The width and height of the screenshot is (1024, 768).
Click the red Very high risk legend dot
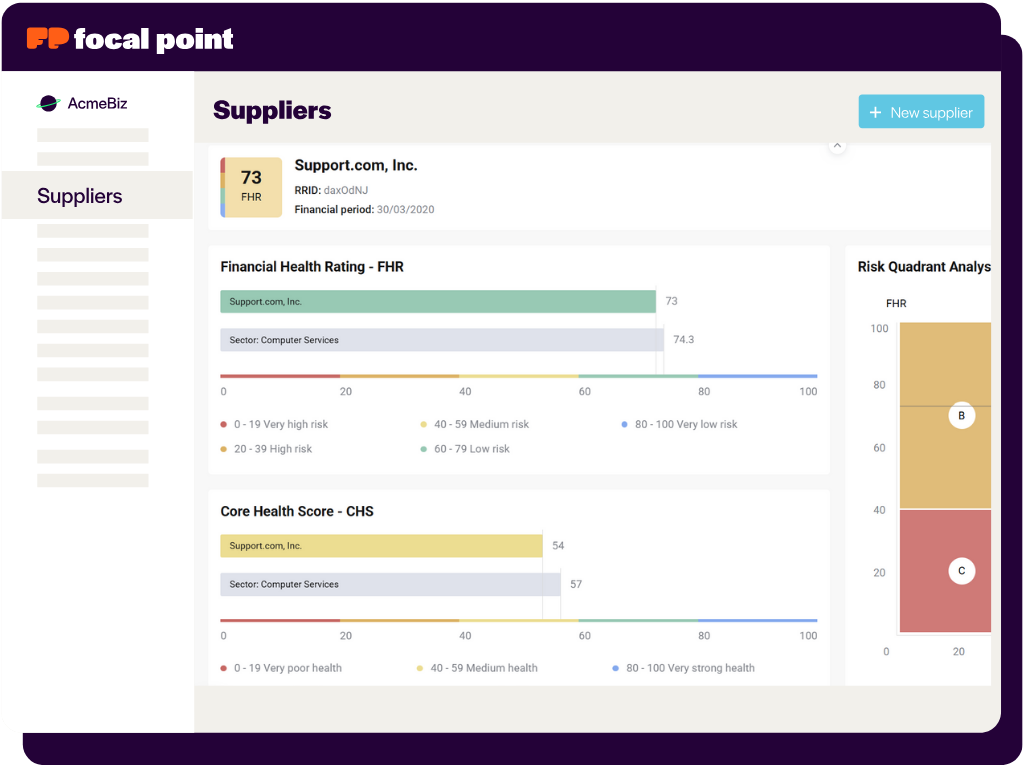223,424
